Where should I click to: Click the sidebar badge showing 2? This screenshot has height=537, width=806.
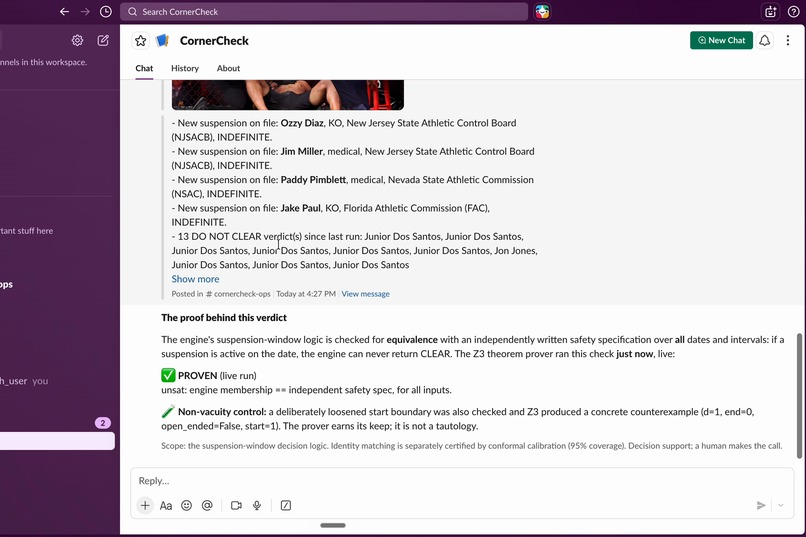click(103, 423)
